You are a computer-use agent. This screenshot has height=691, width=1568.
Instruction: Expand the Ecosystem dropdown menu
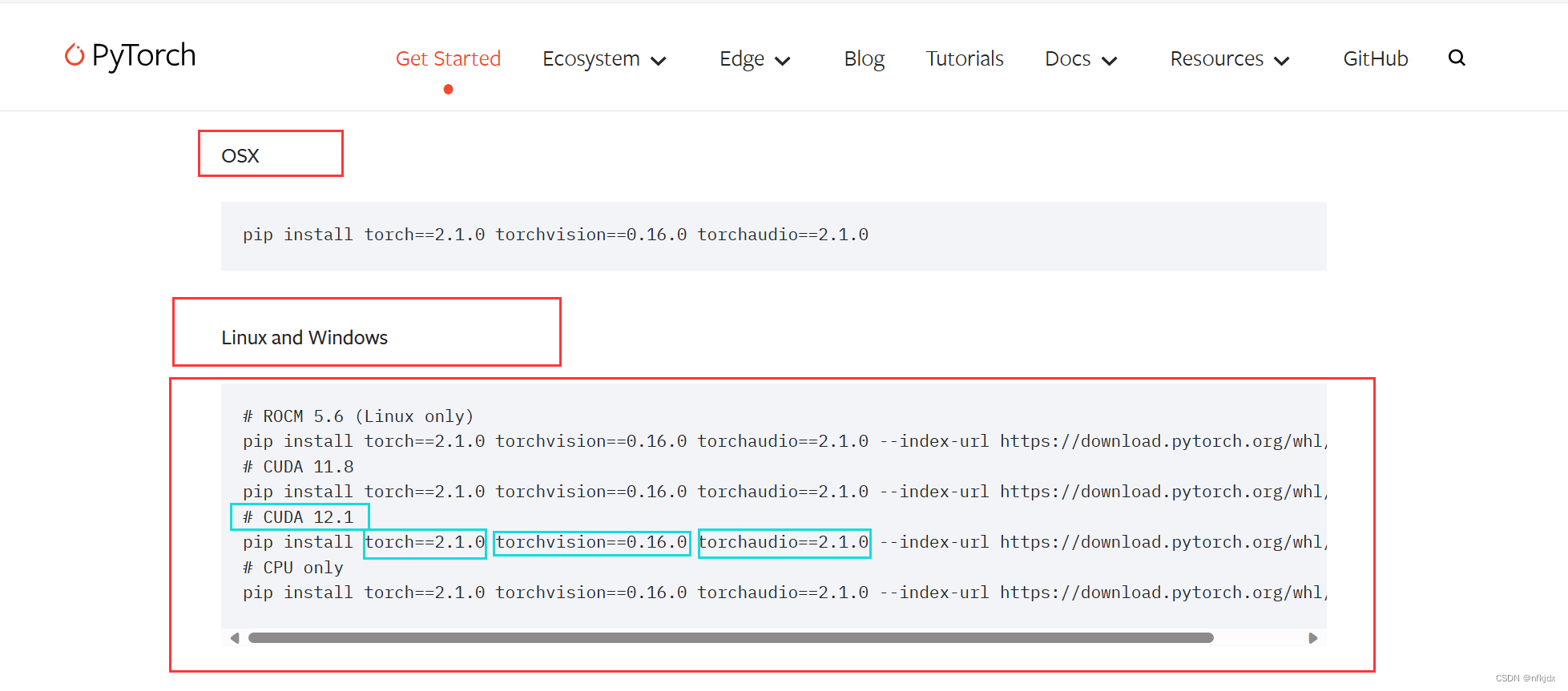(604, 59)
